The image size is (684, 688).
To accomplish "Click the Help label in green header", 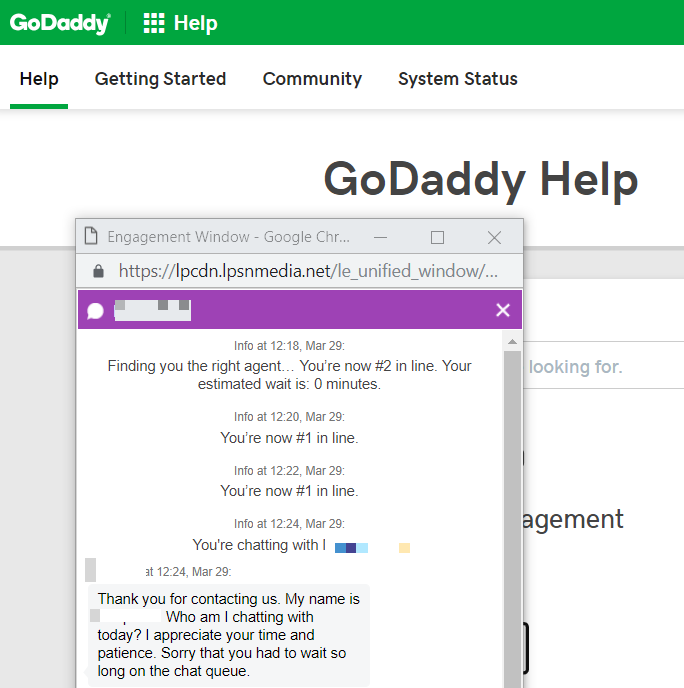I will point(195,23).
